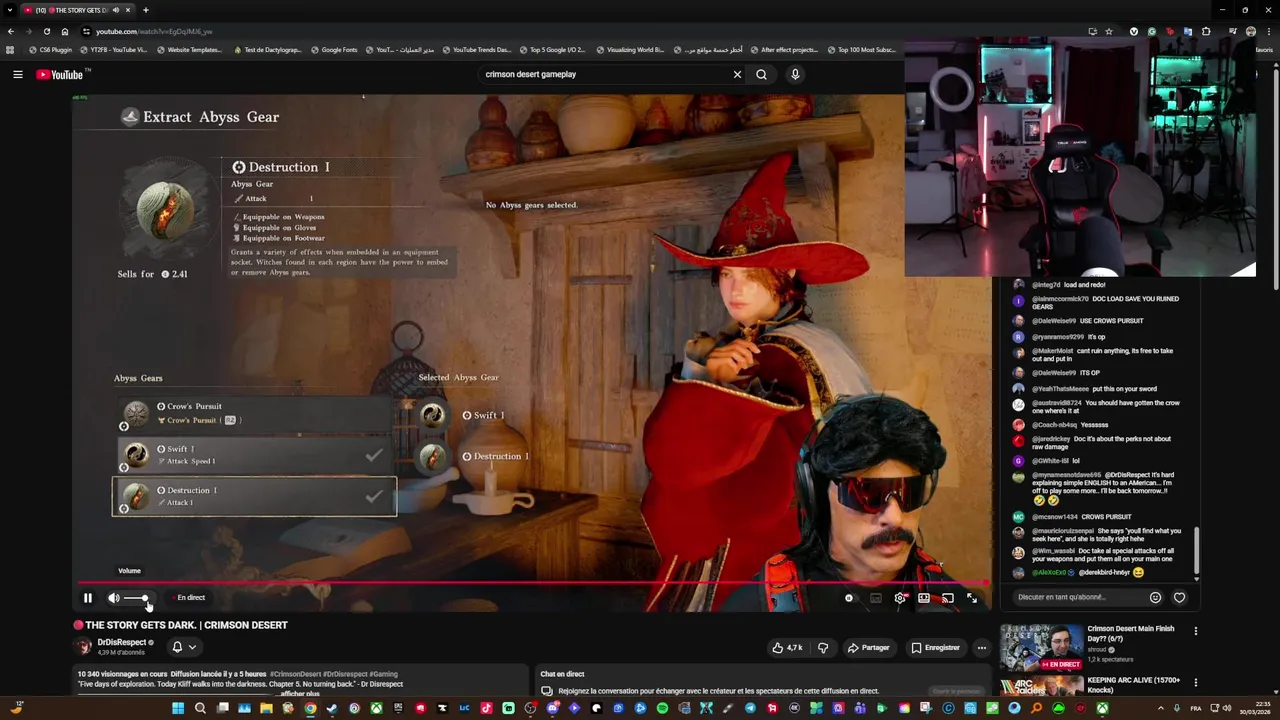Open 'YouTube Trends Das...' bookmark
The image size is (1280, 720).
476,49
